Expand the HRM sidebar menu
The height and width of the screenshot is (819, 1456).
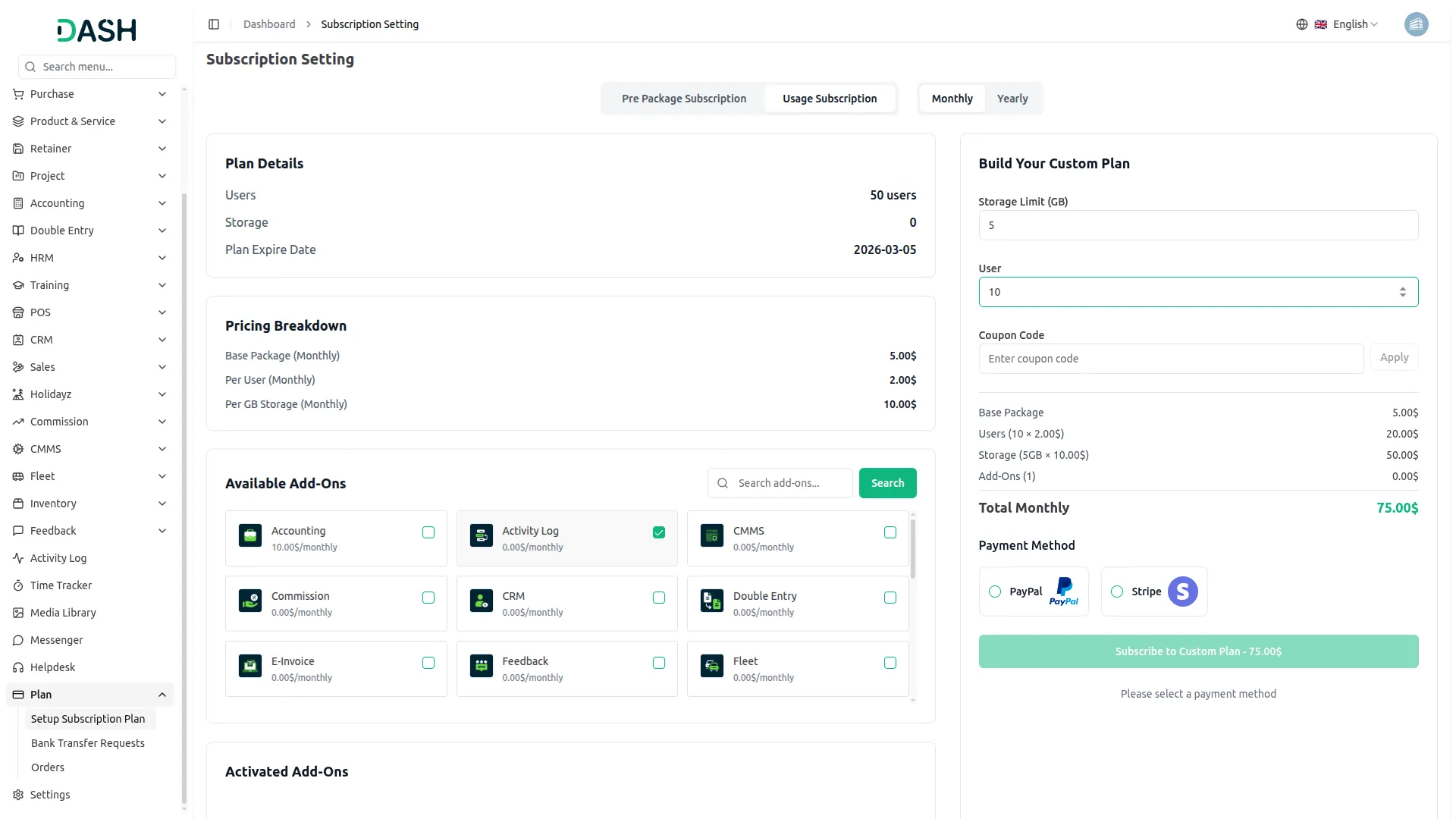click(89, 258)
